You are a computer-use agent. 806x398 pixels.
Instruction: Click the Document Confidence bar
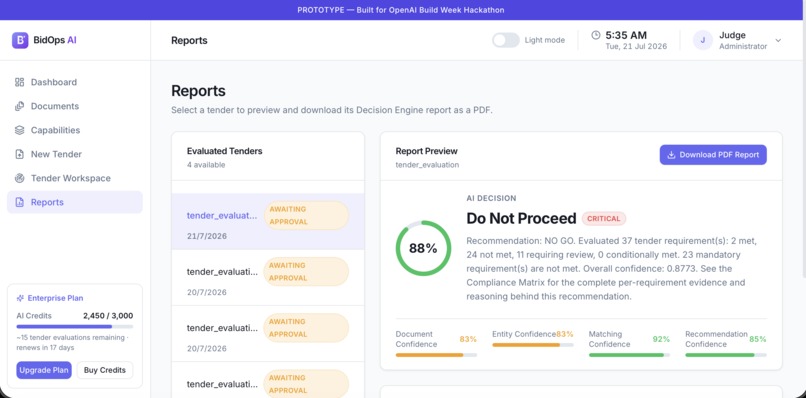[436, 355]
